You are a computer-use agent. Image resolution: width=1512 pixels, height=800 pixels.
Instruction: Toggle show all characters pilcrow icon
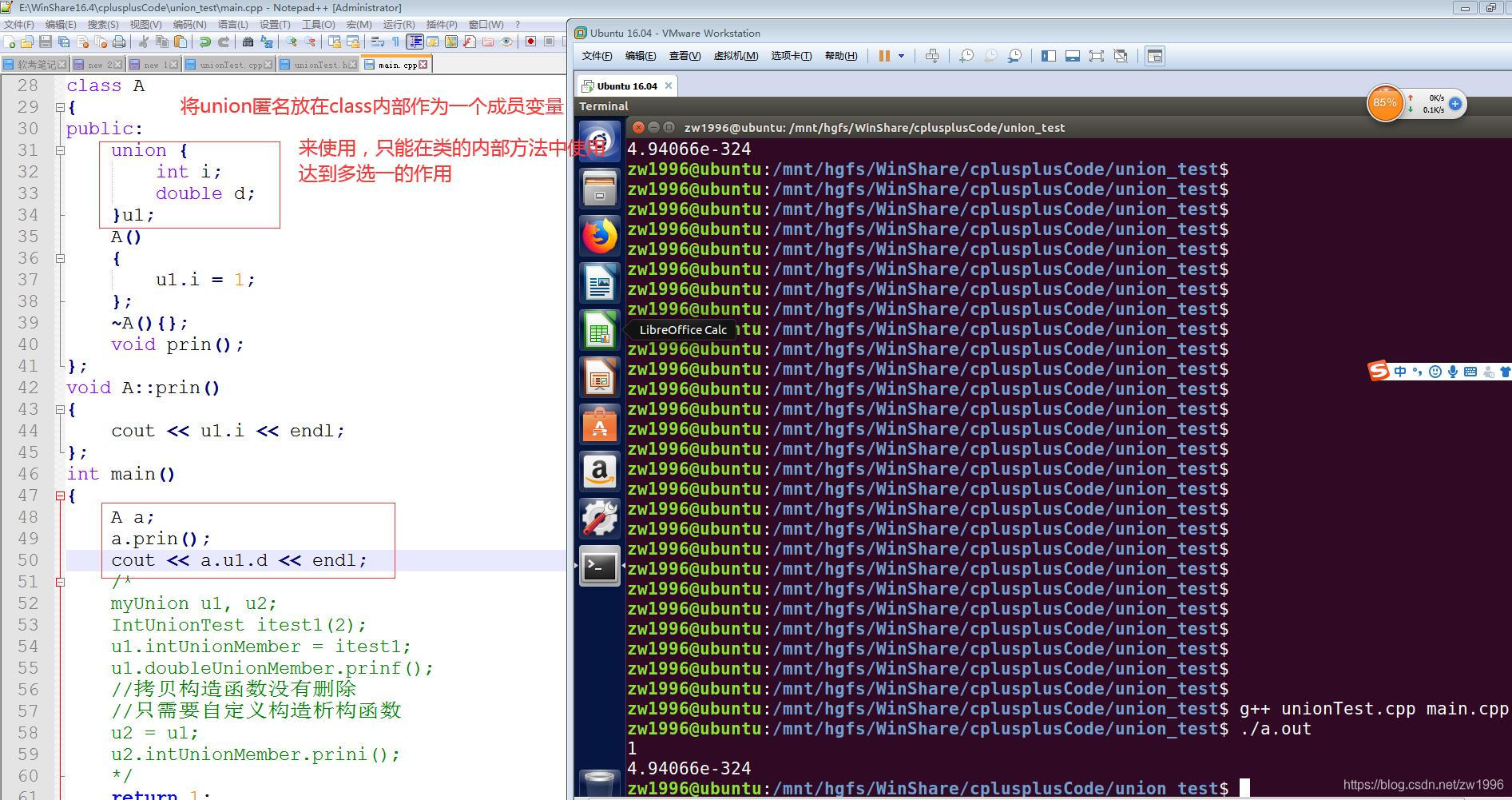pos(395,42)
